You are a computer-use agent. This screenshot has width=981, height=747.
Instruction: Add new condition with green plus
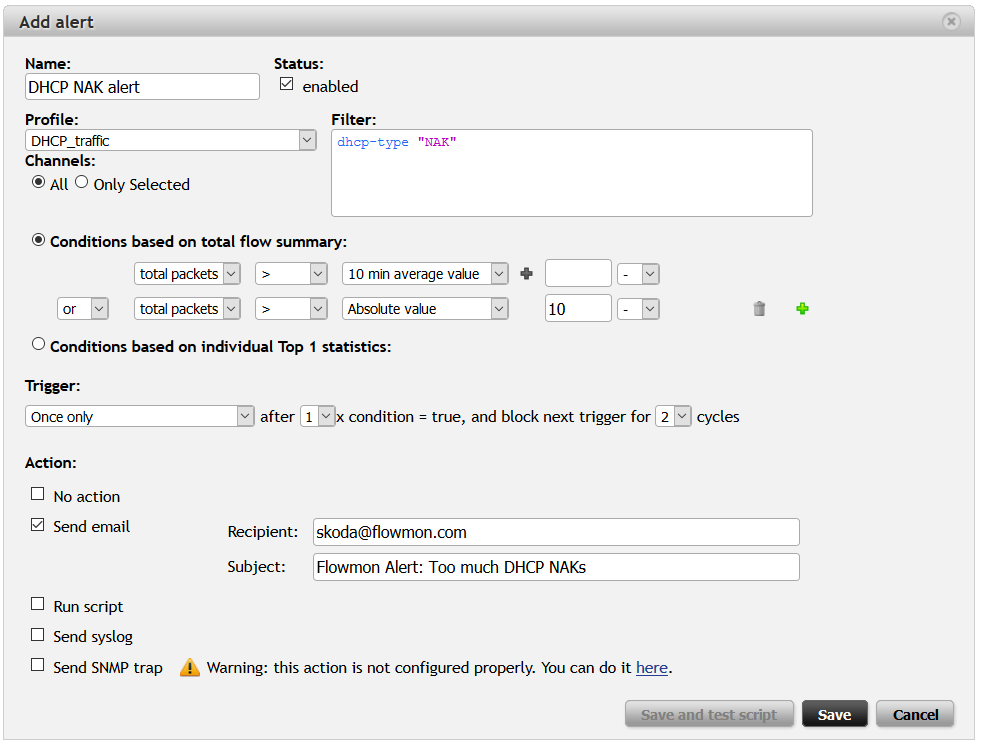[x=802, y=308]
